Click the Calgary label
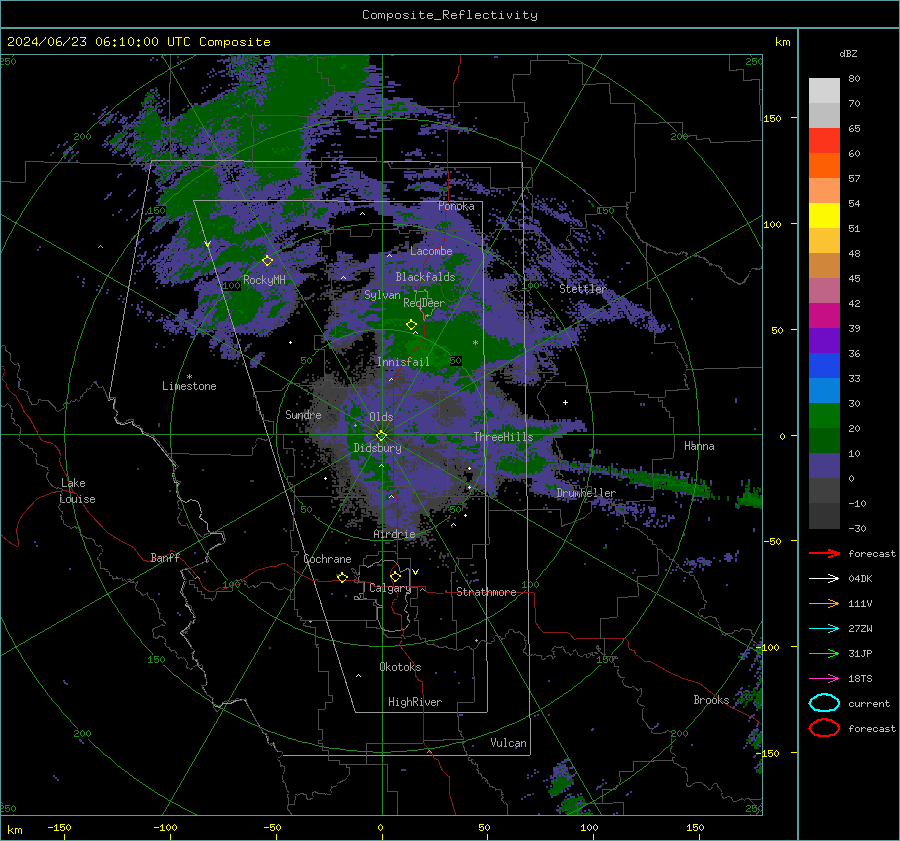 390,588
